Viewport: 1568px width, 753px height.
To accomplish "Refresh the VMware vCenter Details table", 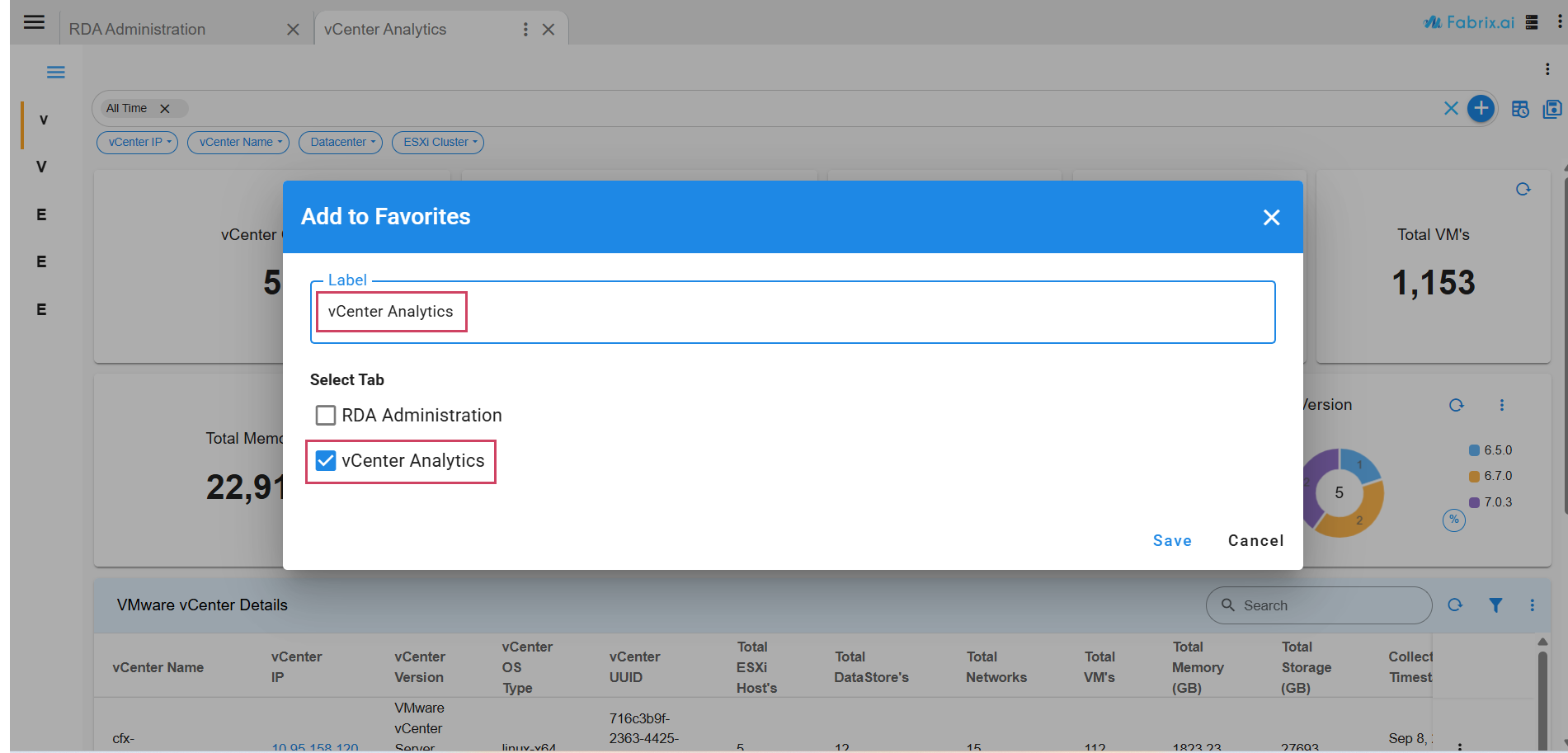I will click(x=1455, y=605).
